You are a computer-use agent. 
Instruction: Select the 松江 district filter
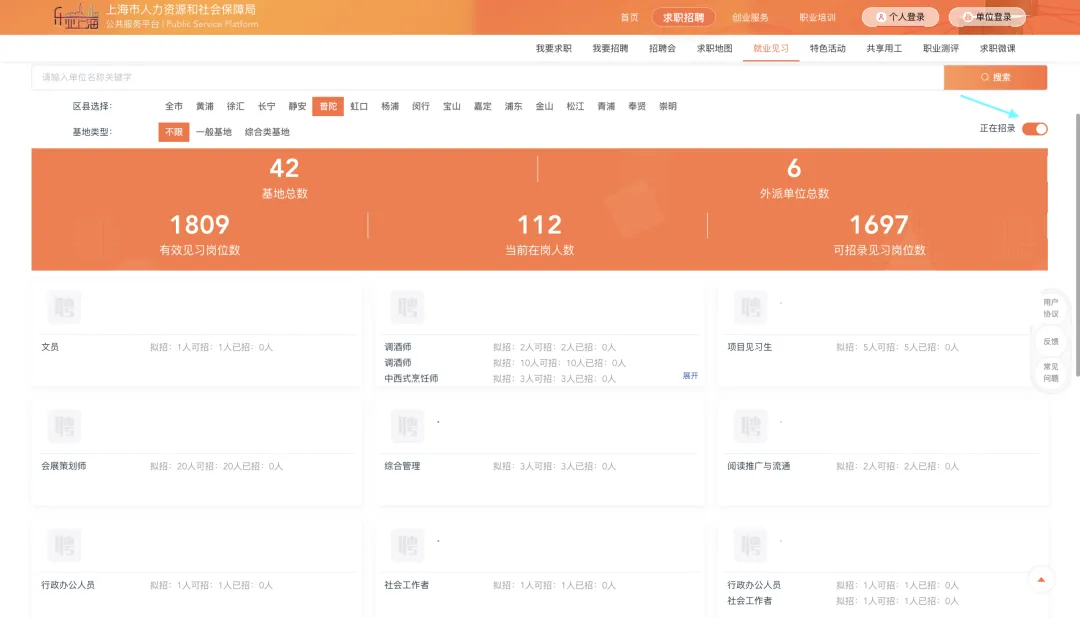tap(575, 106)
